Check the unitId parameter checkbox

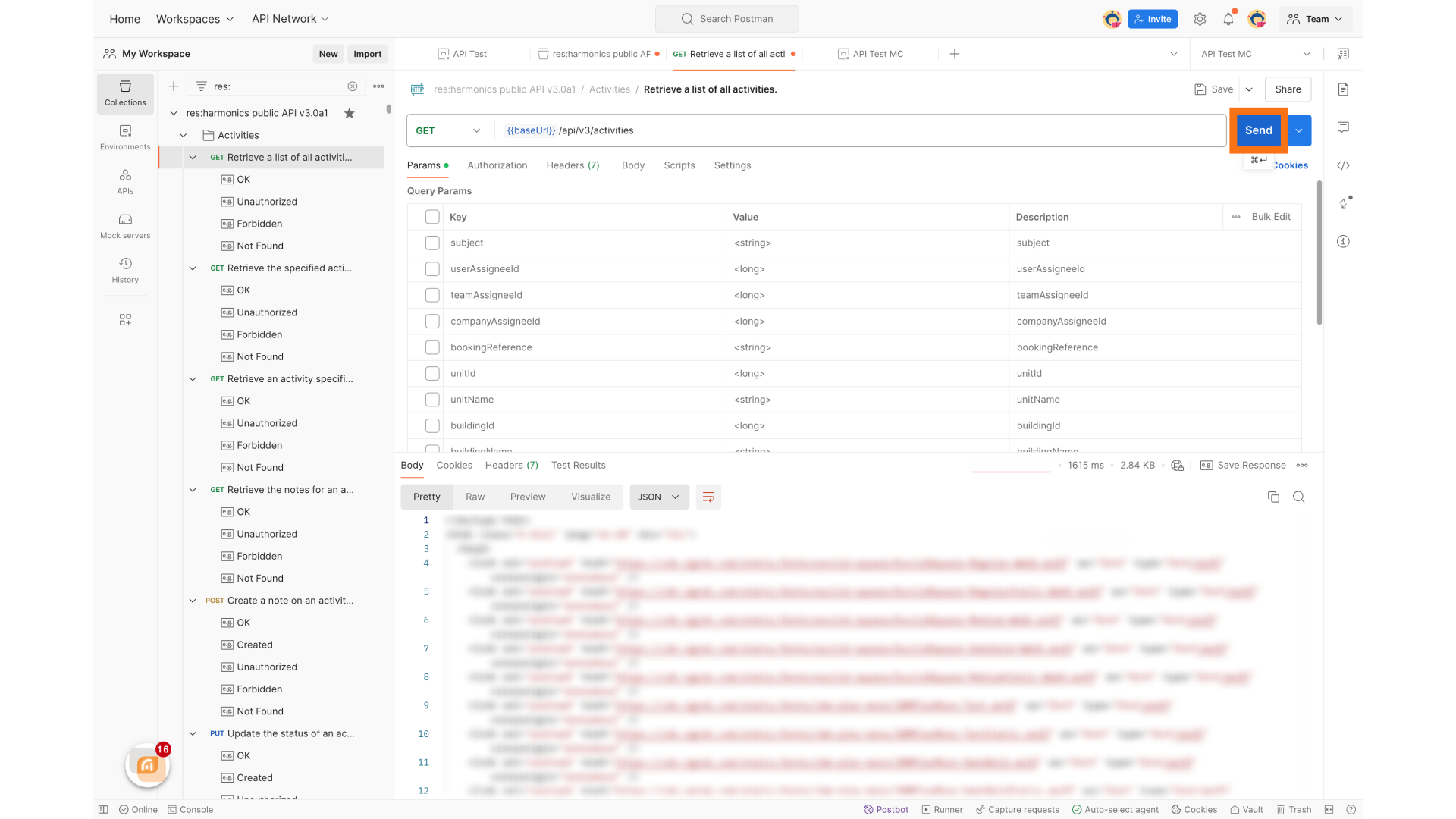432,373
